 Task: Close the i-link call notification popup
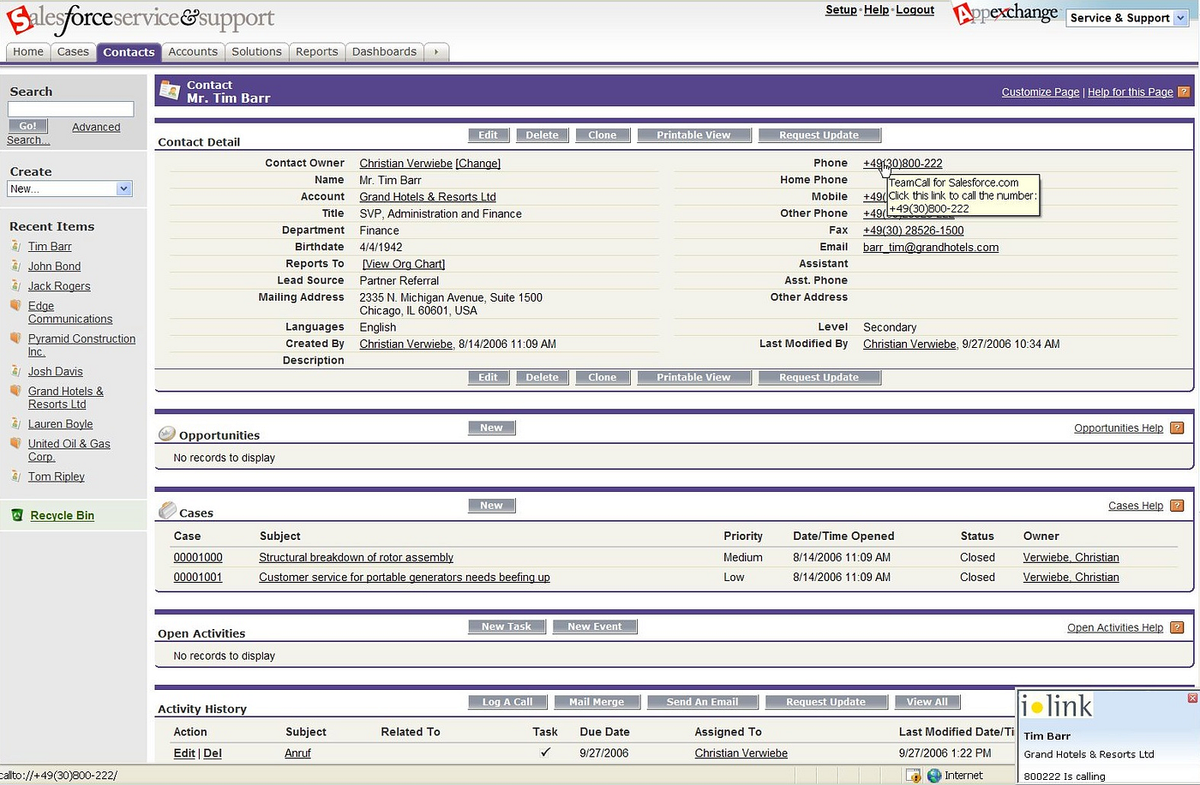(1192, 697)
